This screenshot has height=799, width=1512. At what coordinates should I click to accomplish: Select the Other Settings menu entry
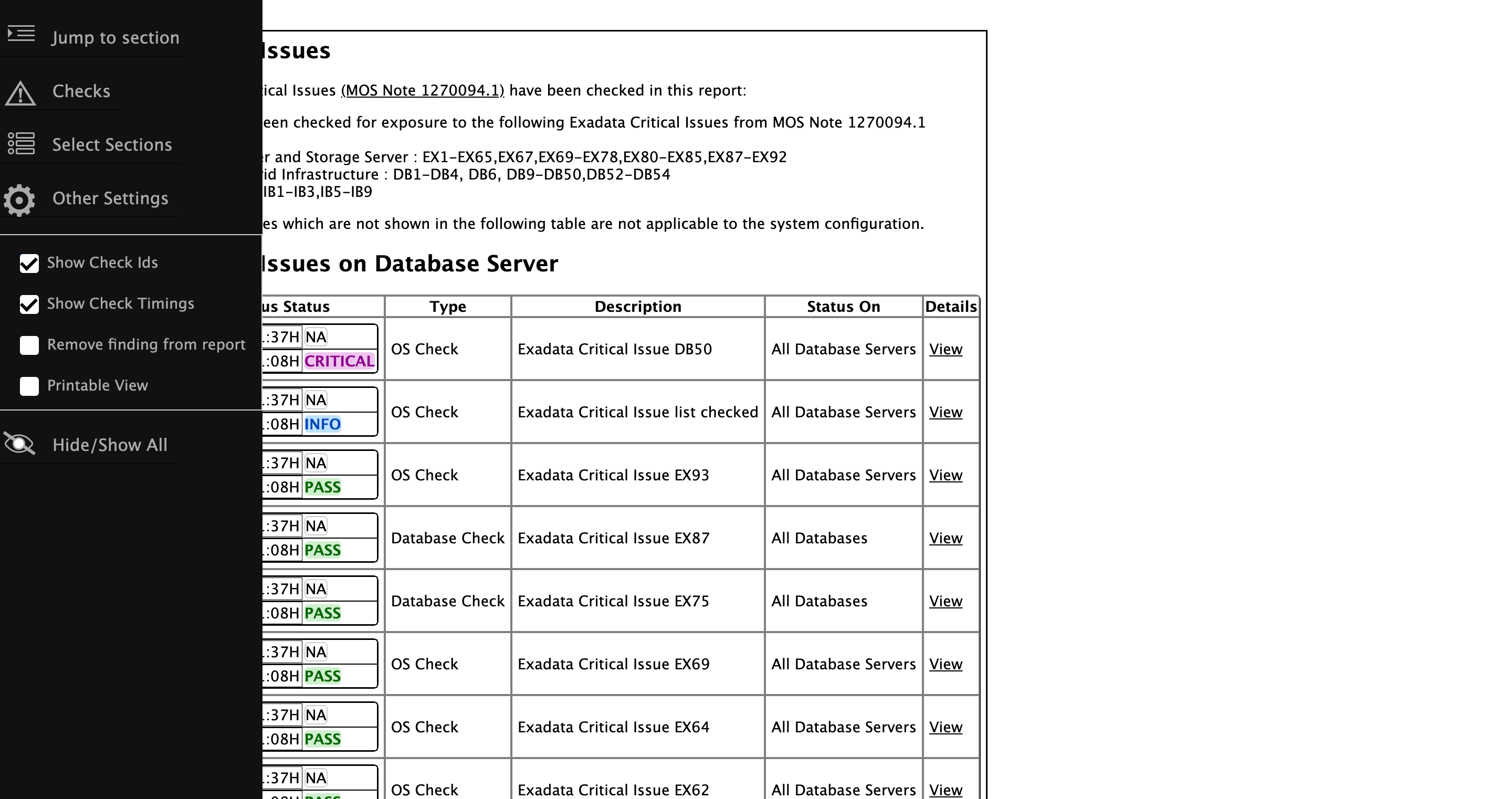click(110, 199)
